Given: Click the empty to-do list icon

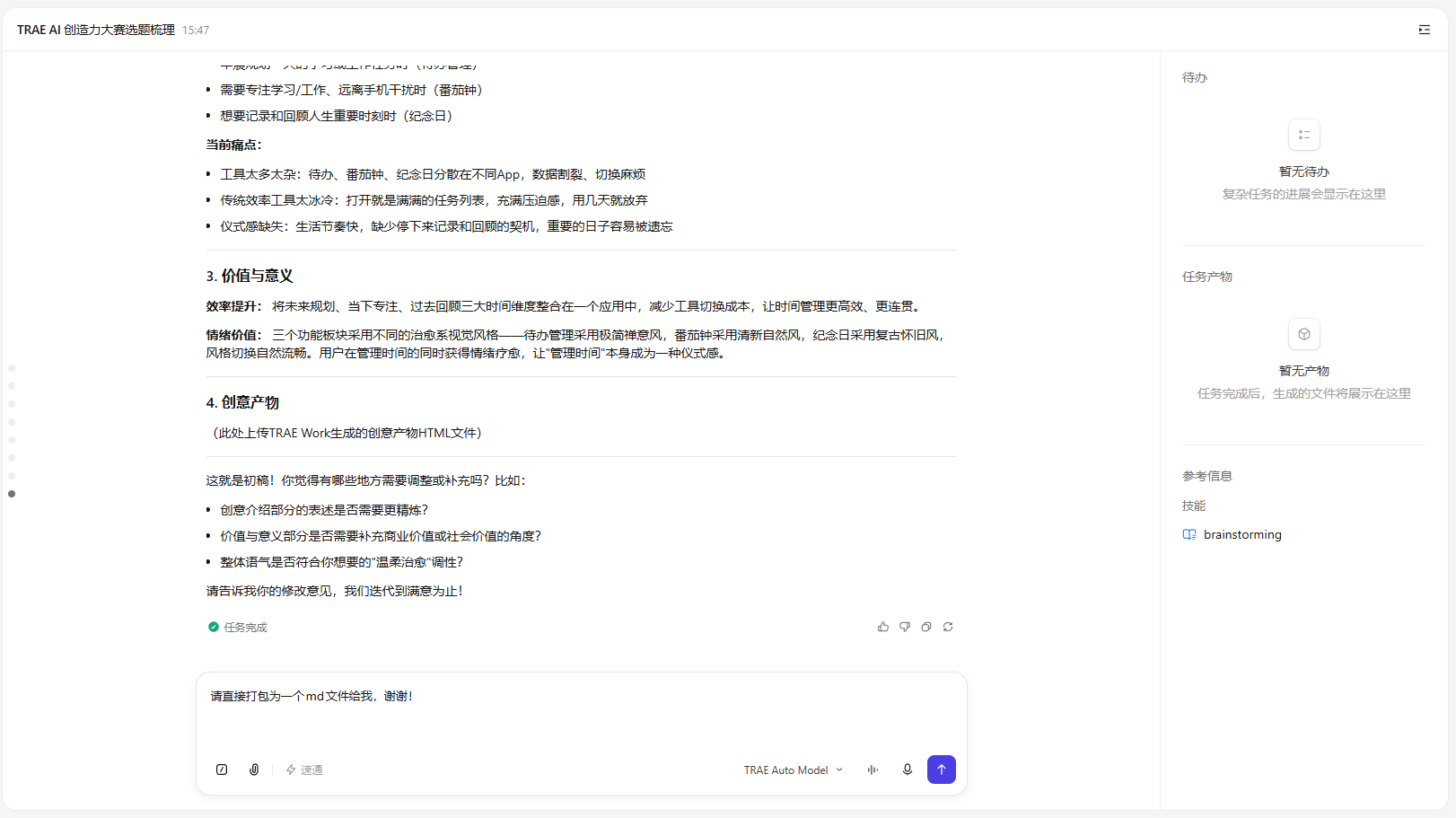Looking at the screenshot, I should point(1304,135).
